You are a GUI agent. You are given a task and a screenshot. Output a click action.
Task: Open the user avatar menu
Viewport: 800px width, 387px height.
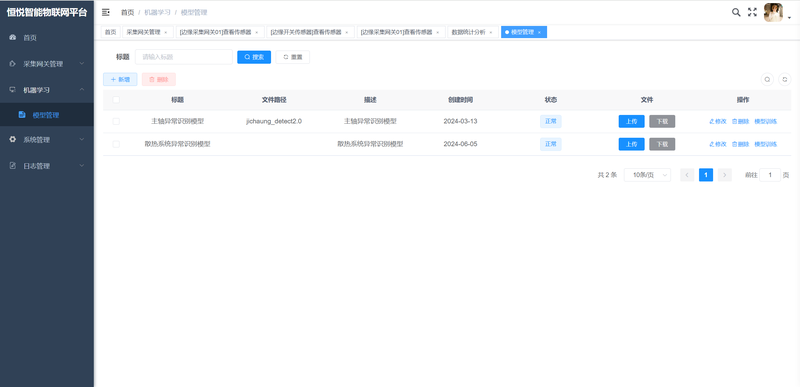click(773, 13)
